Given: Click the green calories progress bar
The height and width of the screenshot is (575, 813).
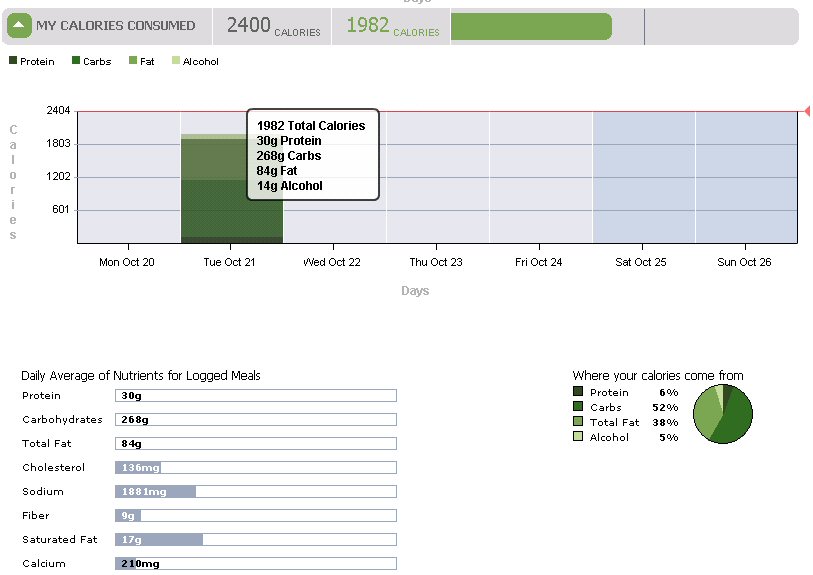Looking at the screenshot, I should pyautogui.click(x=530, y=27).
